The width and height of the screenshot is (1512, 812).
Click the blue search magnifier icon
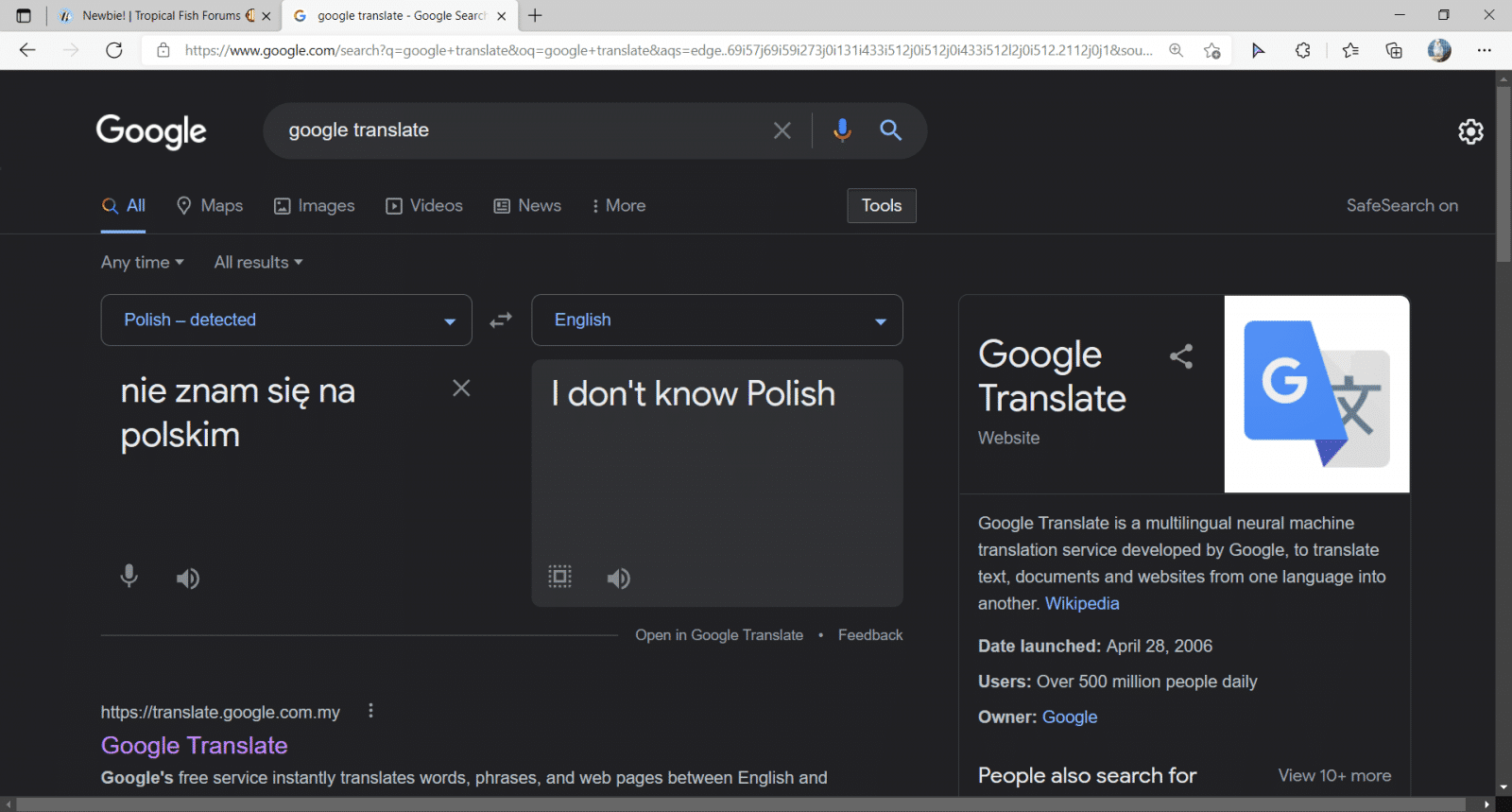coord(890,130)
